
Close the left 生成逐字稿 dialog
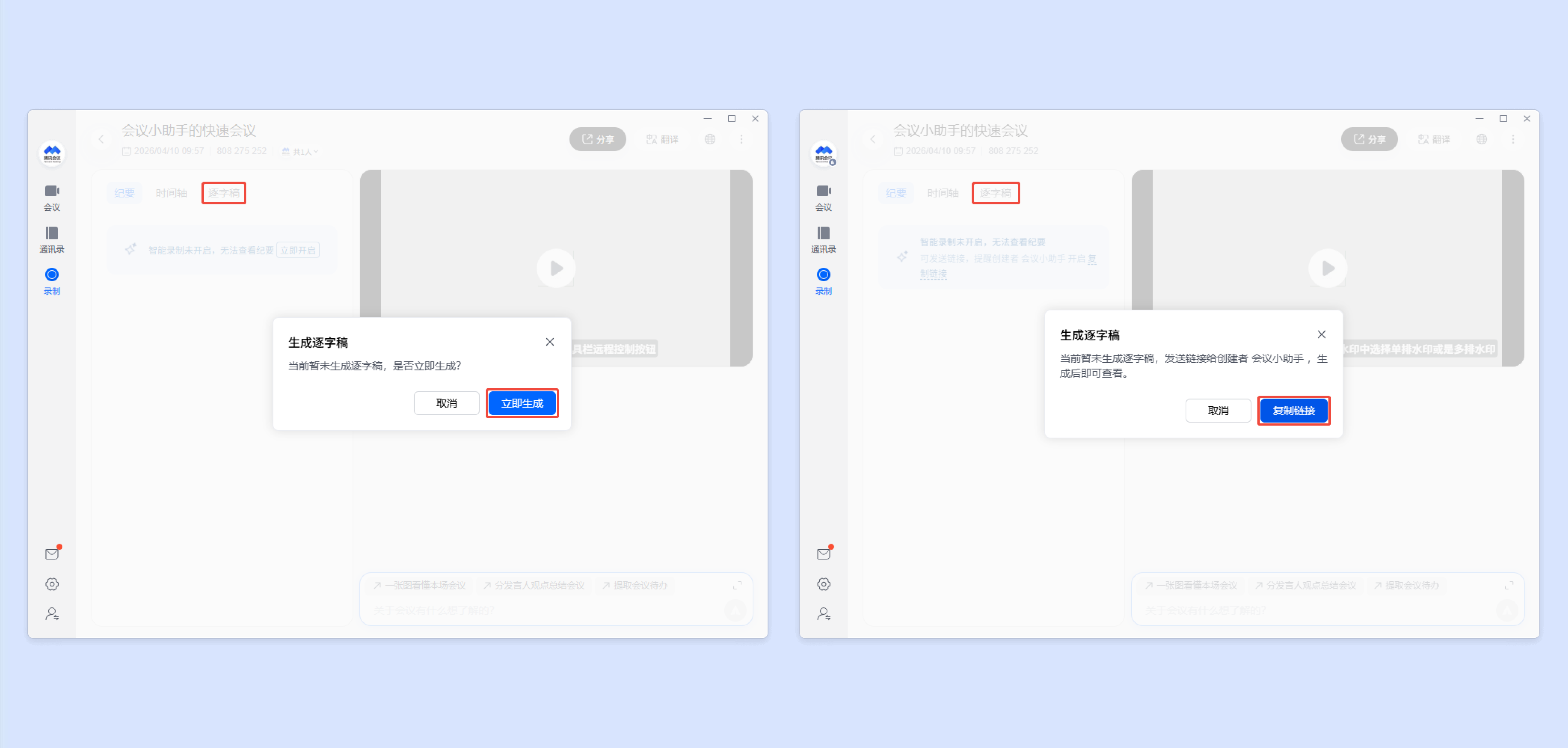(550, 342)
